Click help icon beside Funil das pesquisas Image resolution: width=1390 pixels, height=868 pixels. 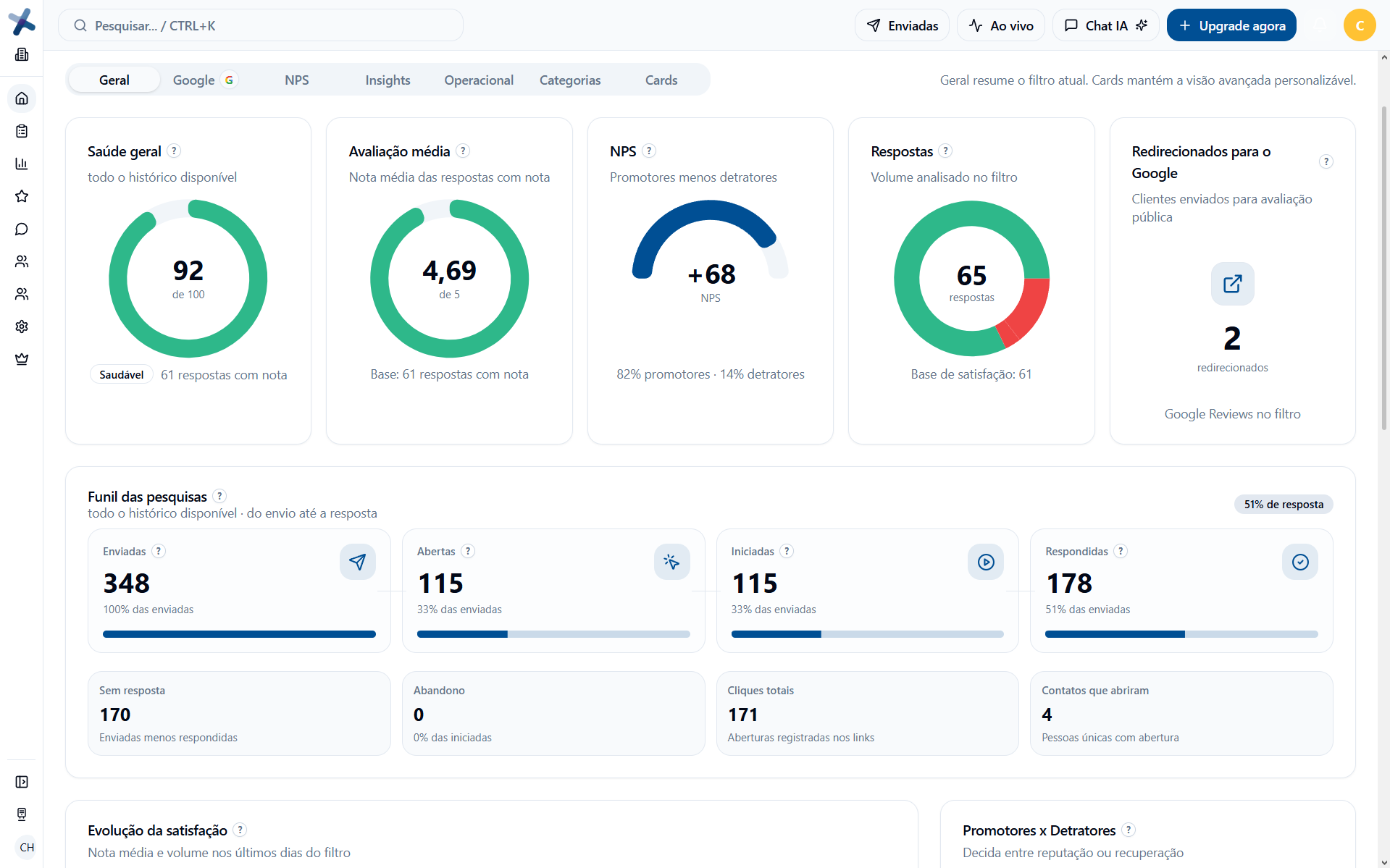(x=219, y=496)
